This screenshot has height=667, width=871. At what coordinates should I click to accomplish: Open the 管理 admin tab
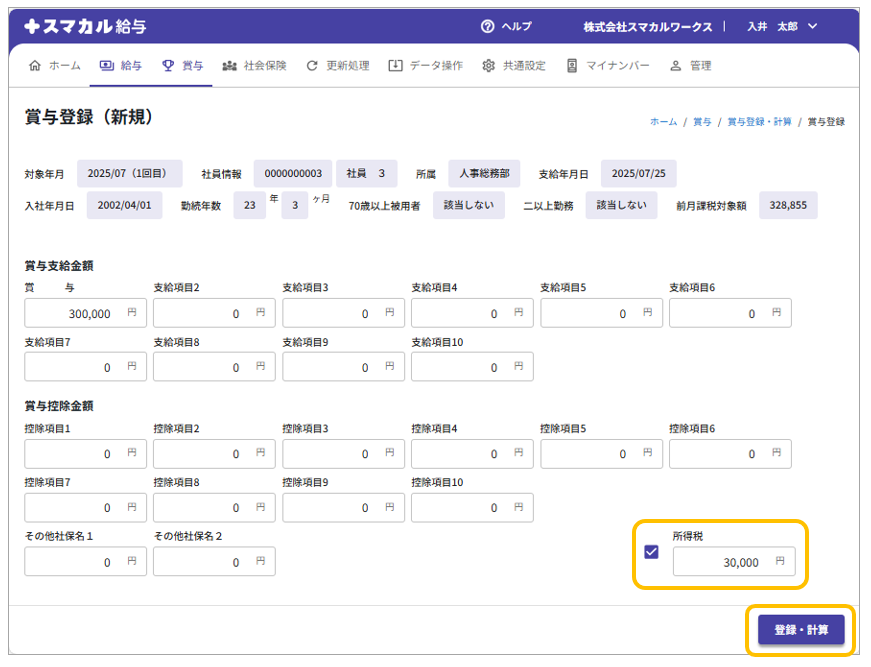(x=691, y=66)
